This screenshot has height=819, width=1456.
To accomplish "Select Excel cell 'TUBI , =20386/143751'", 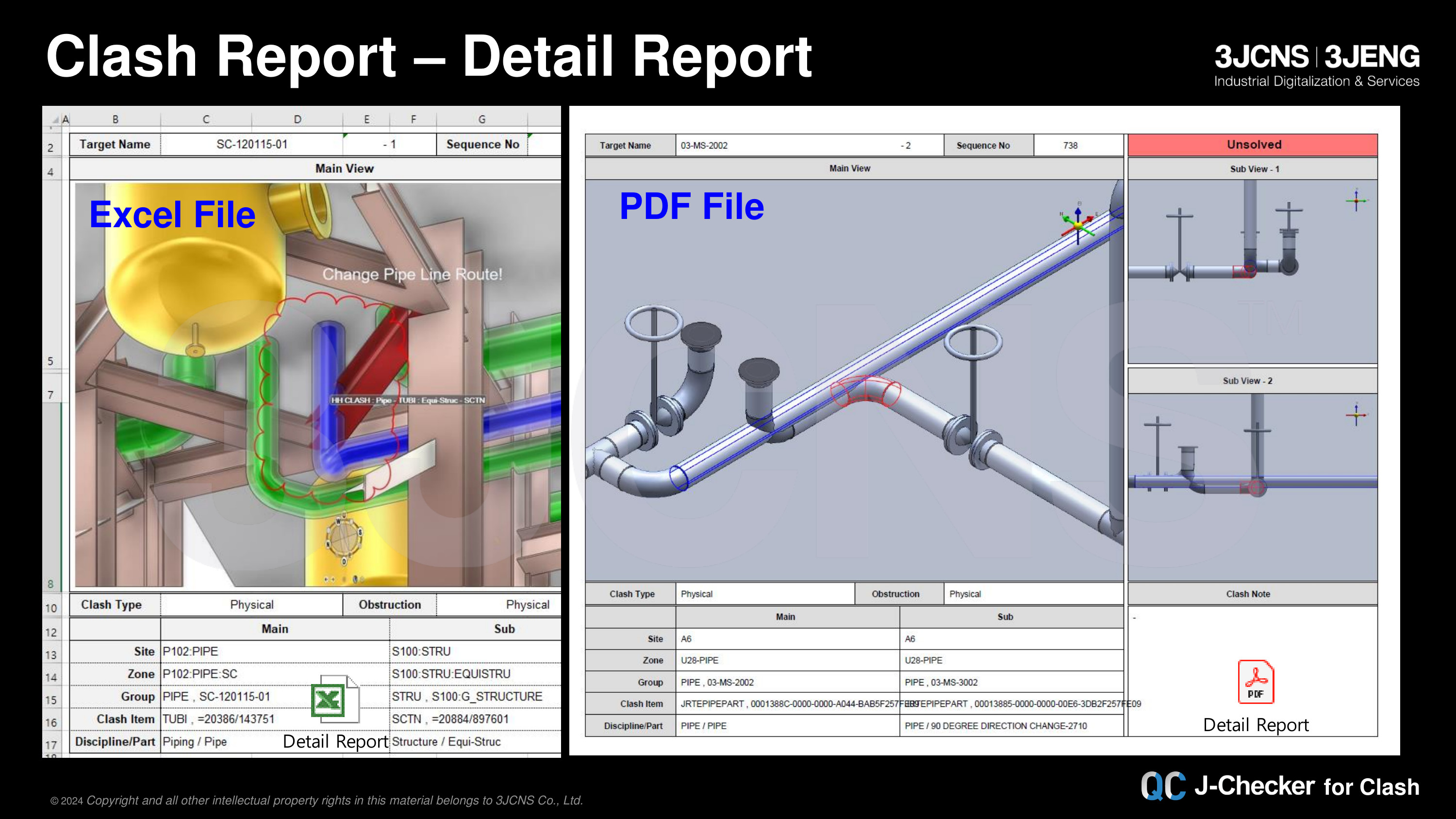I will 275,719.
